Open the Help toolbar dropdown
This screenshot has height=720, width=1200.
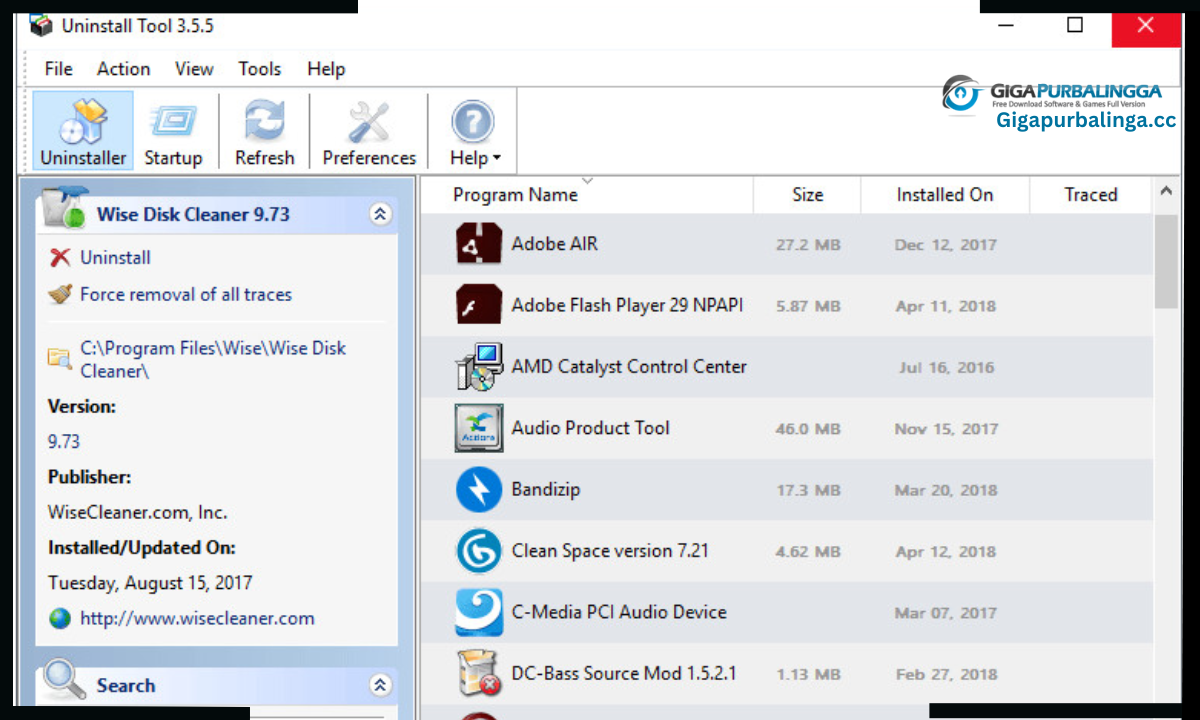[474, 131]
